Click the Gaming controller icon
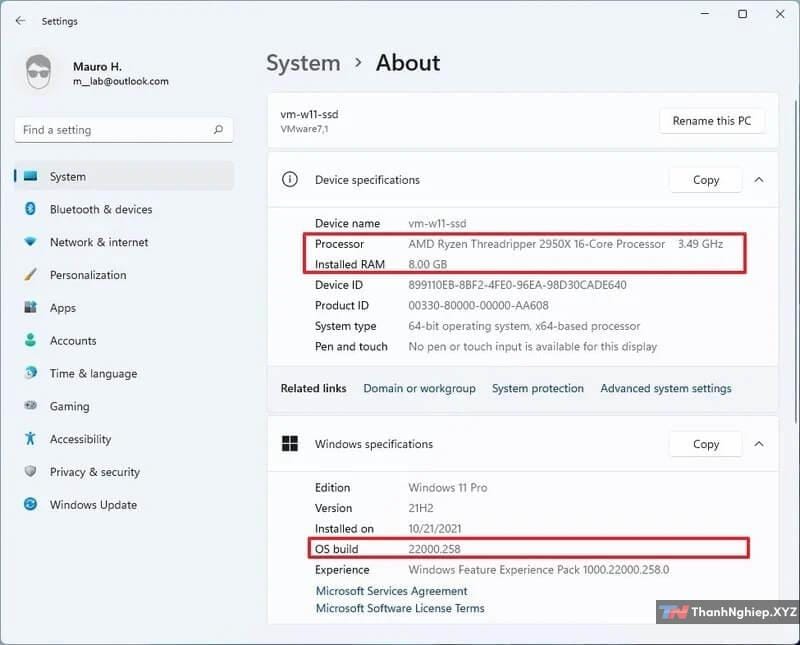The width and height of the screenshot is (800, 645). [31, 406]
